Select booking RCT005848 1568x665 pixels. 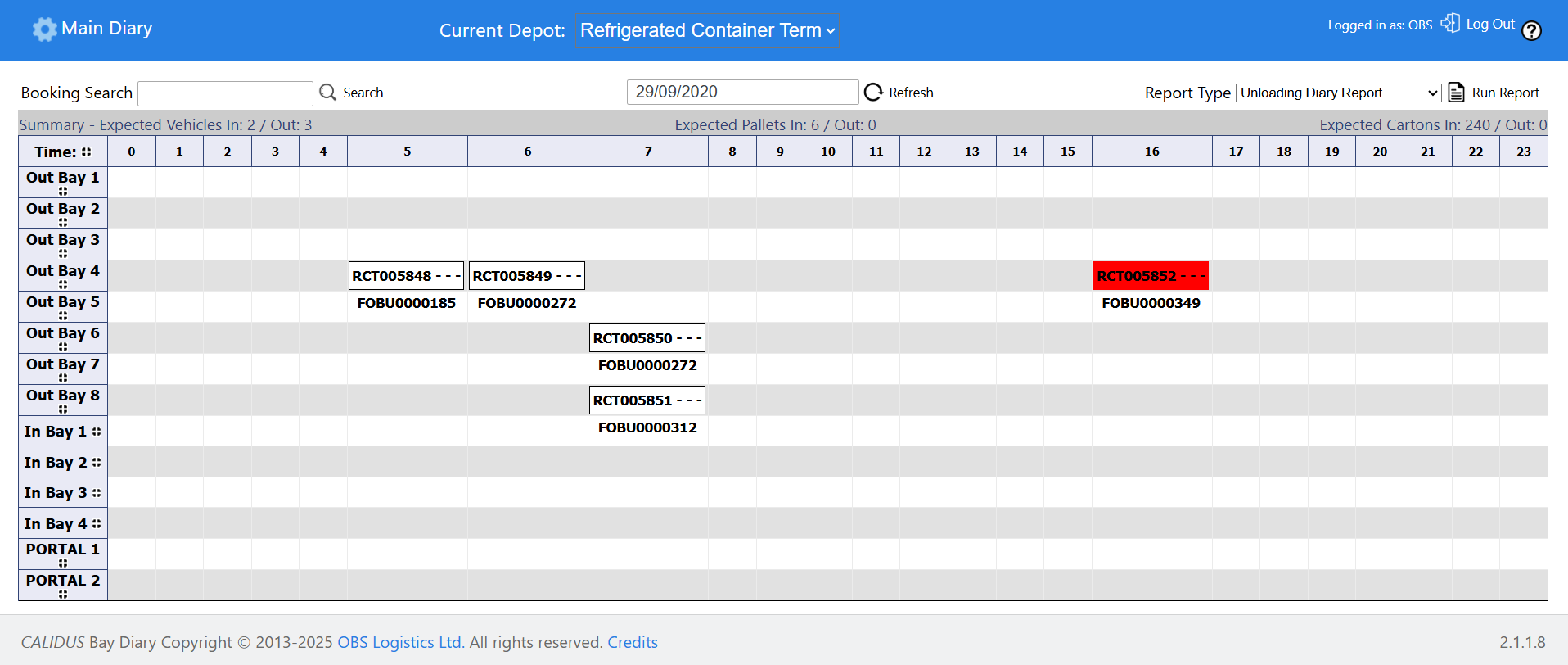(x=407, y=276)
